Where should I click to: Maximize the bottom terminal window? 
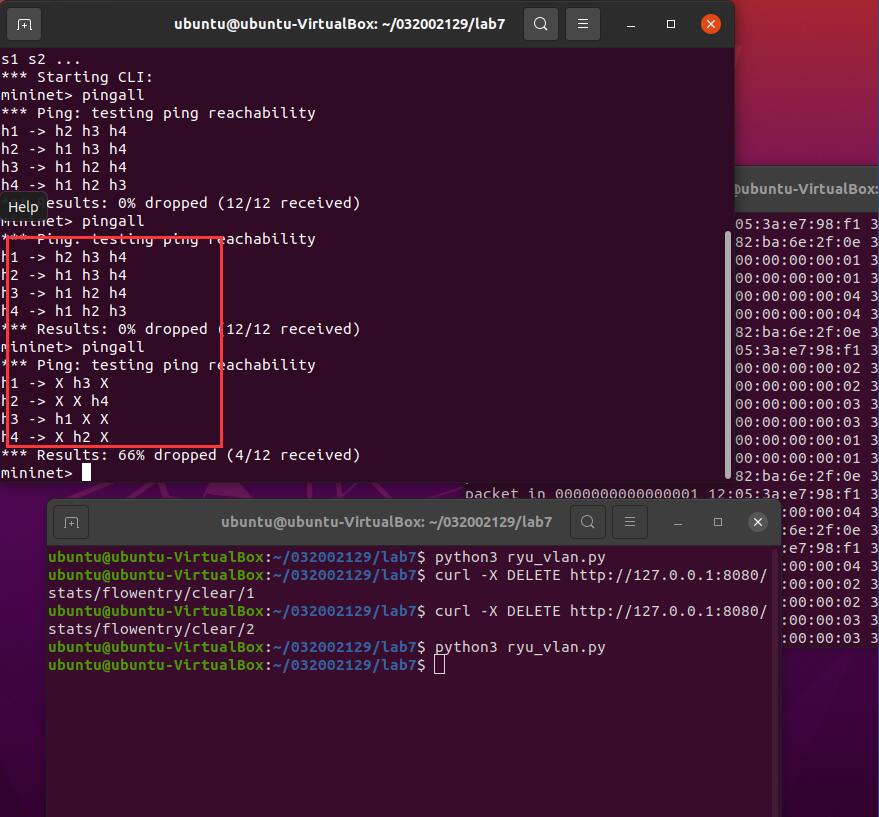click(x=718, y=522)
